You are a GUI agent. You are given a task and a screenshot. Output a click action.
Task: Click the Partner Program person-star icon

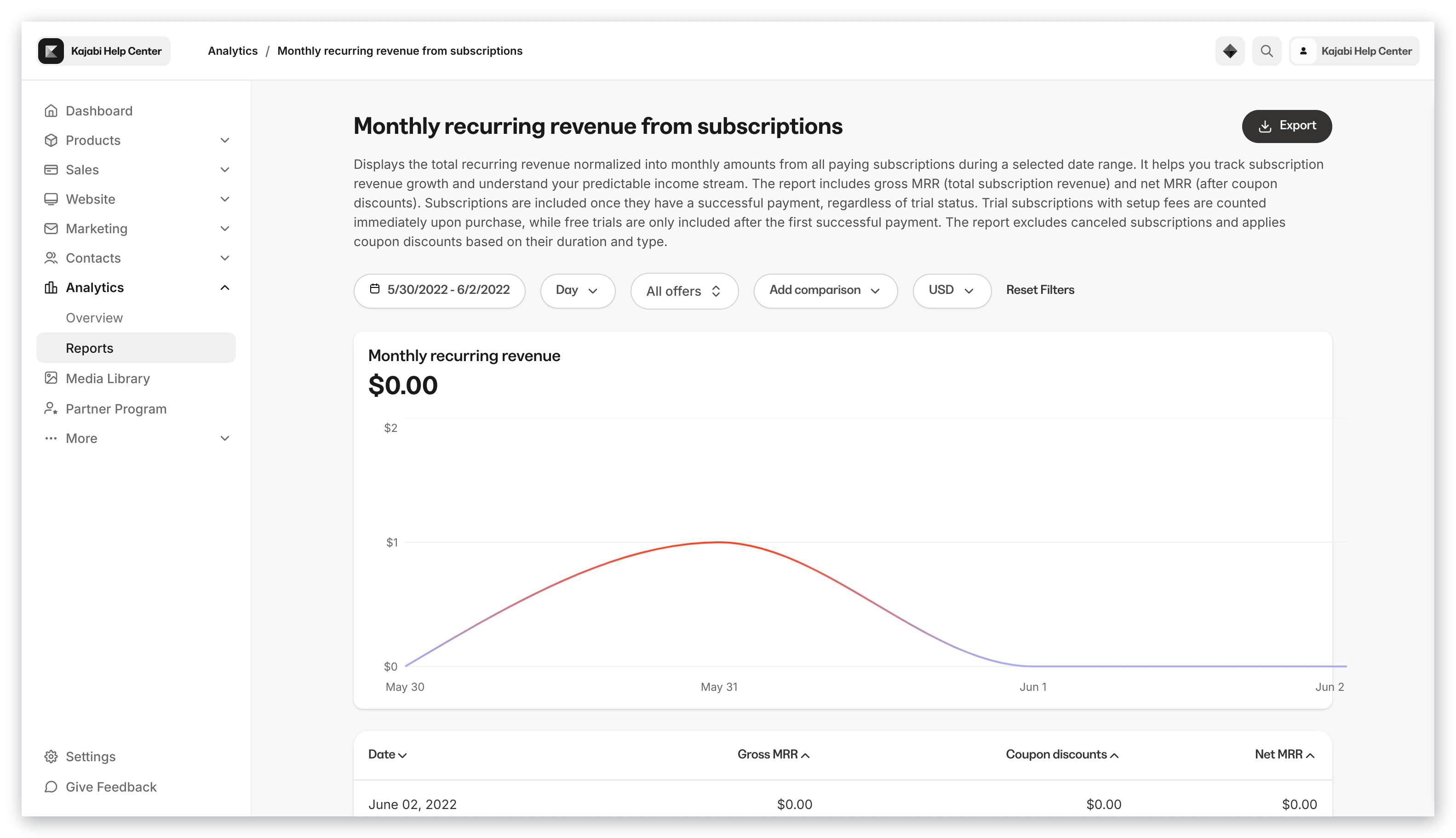pos(51,408)
